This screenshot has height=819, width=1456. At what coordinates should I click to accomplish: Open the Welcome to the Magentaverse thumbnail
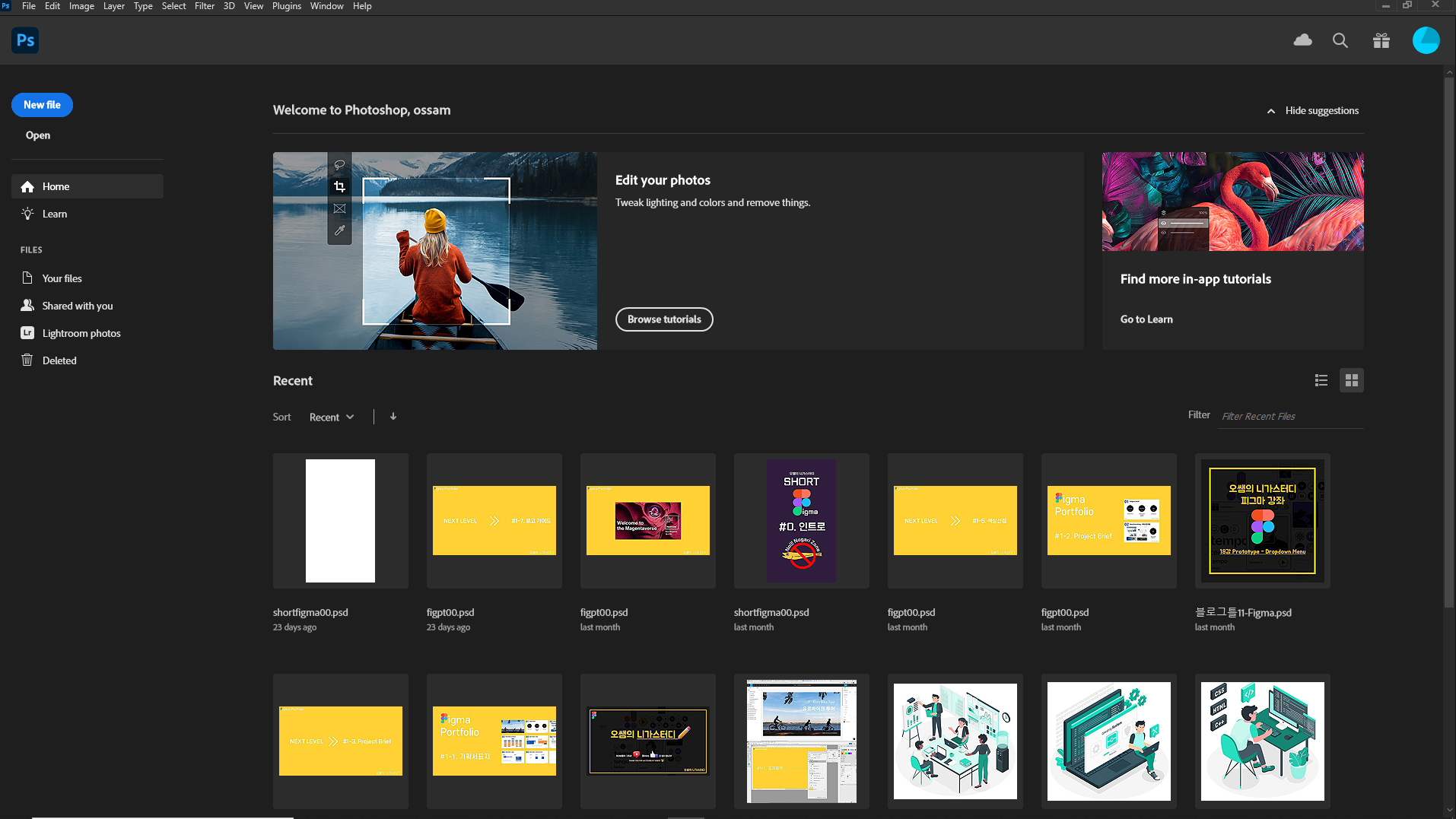pyautogui.click(x=647, y=521)
